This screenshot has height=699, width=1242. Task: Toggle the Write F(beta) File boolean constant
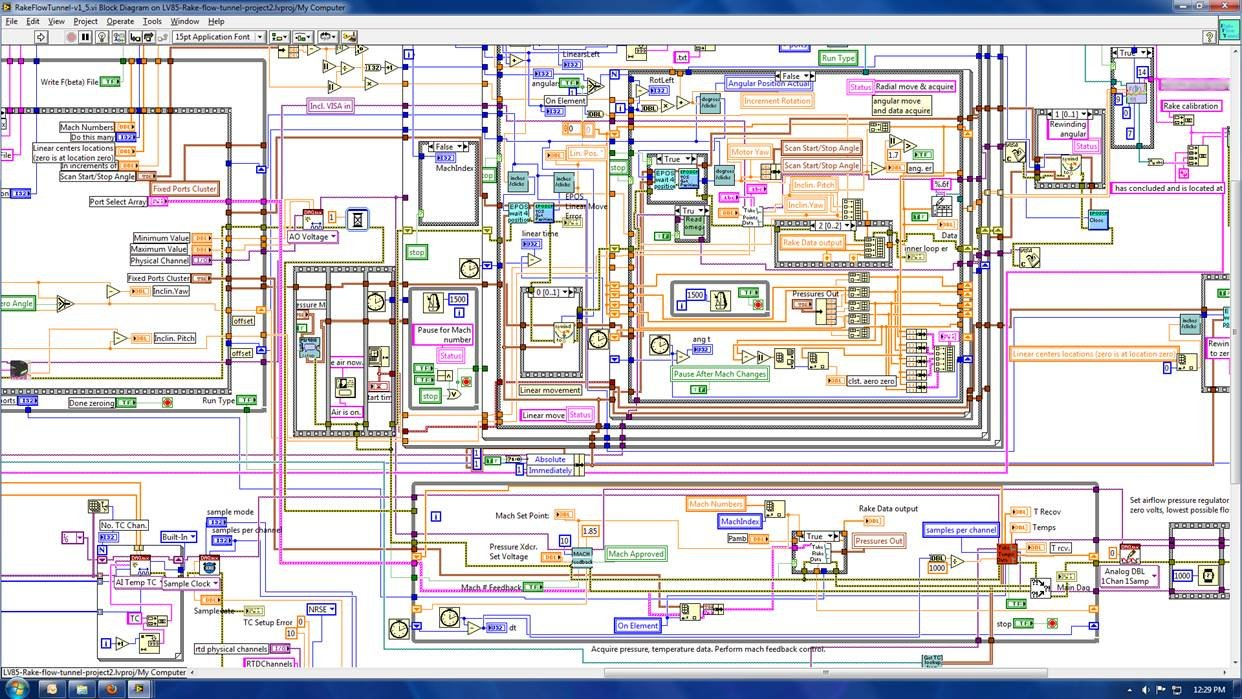click(111, 82)
